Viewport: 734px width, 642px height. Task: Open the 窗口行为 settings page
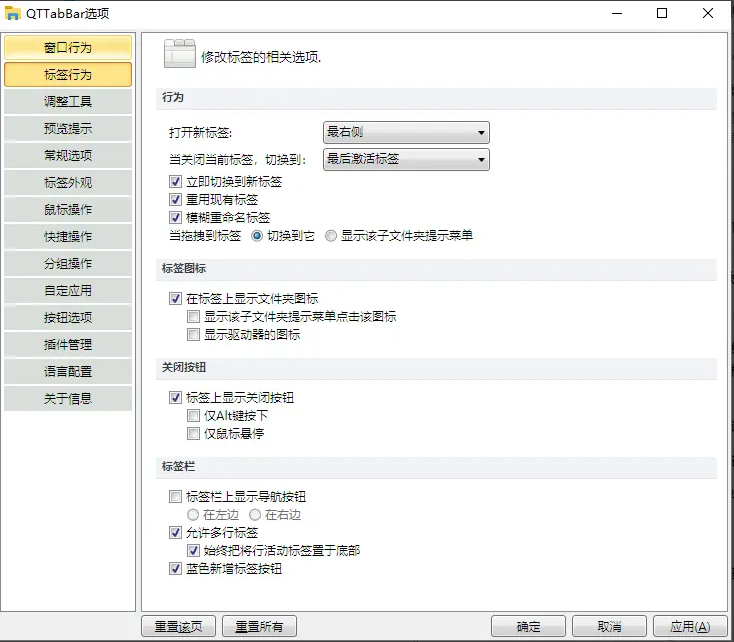tap(68, 47)
